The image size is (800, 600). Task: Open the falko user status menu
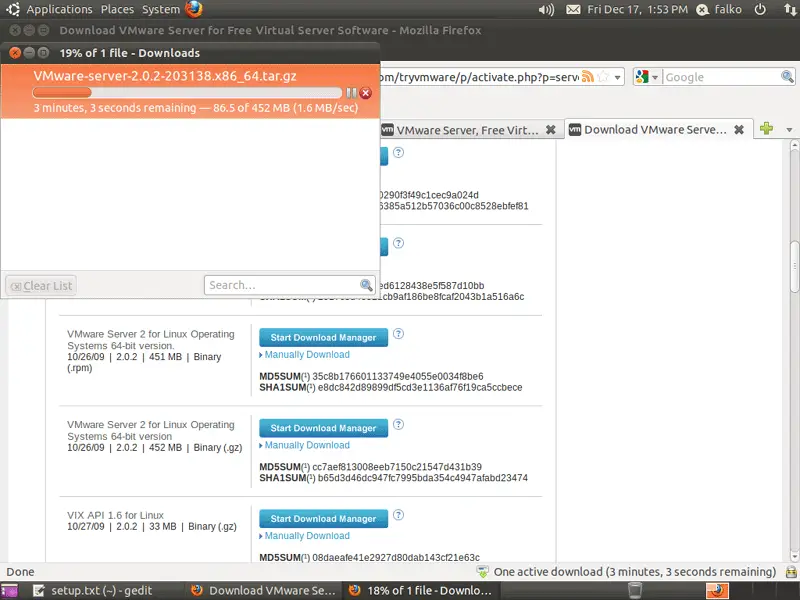tap(719, 10)
